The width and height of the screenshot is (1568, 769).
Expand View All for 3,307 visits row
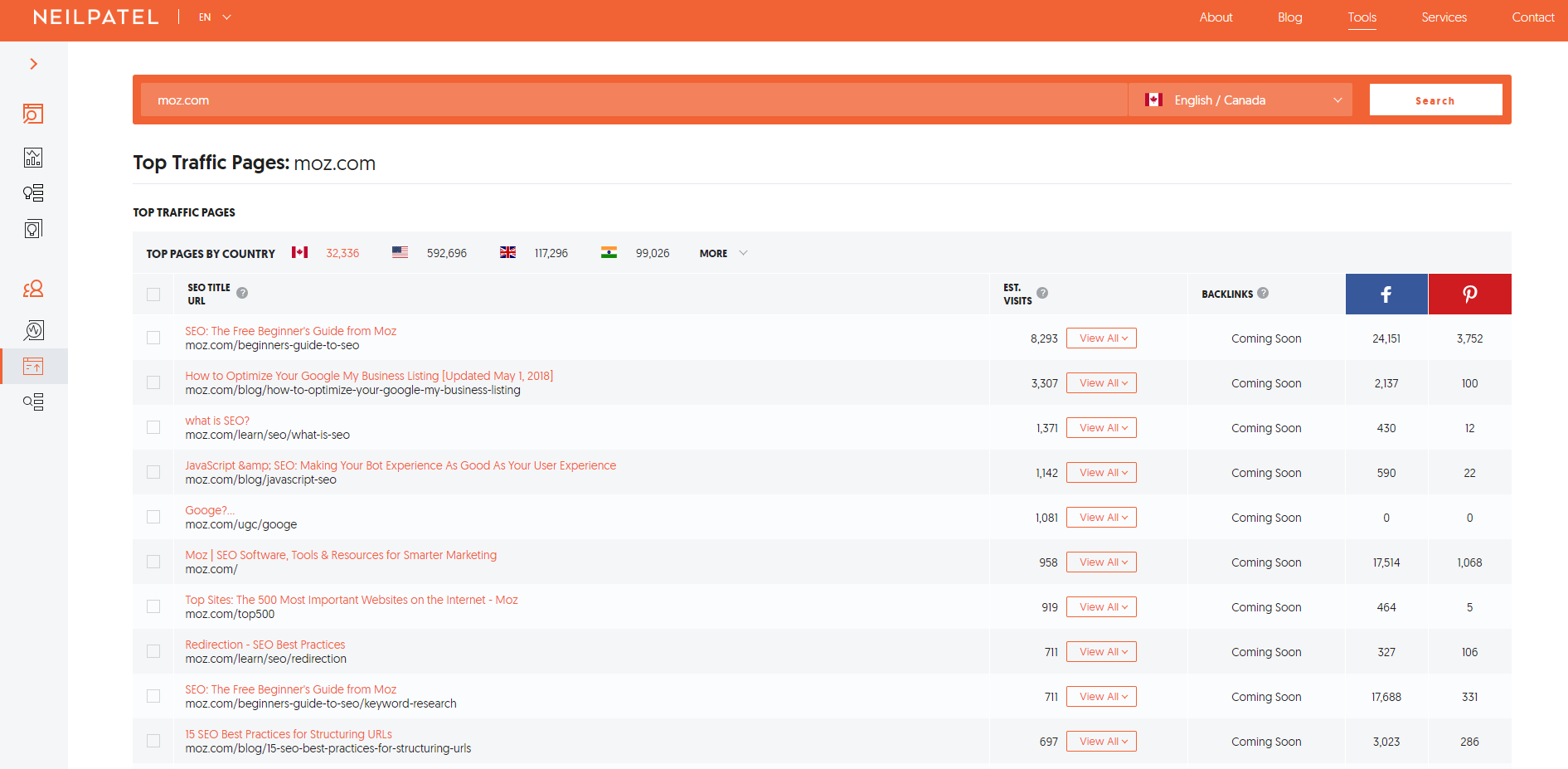[x=1101, y=383]
